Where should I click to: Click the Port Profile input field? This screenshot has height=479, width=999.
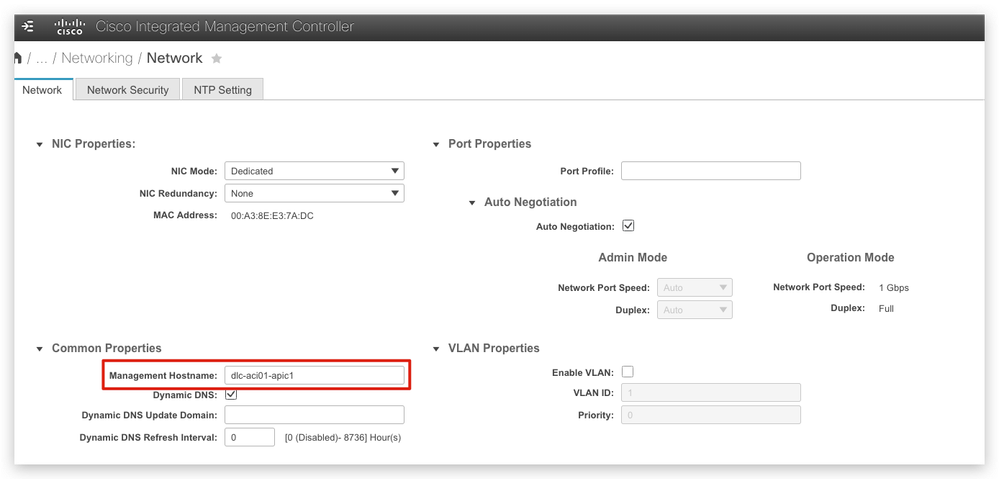[711, 171]
